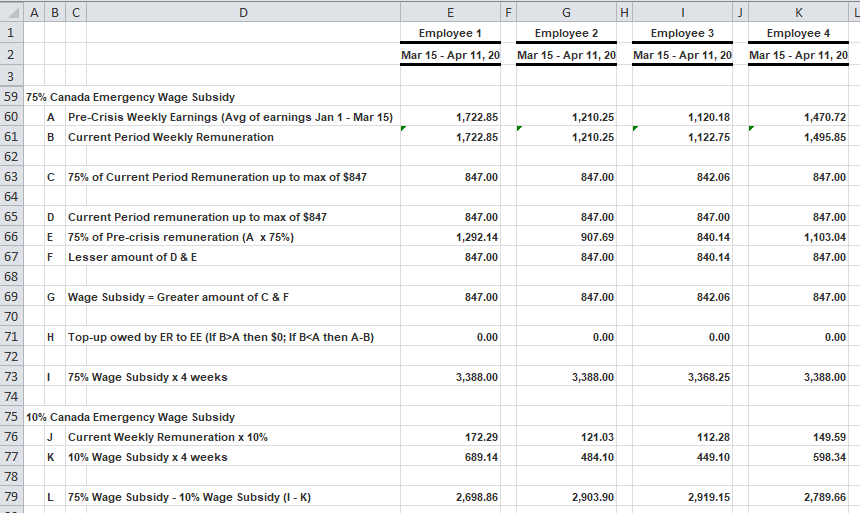
Task: Select column E header
Action: pos(450,12)
